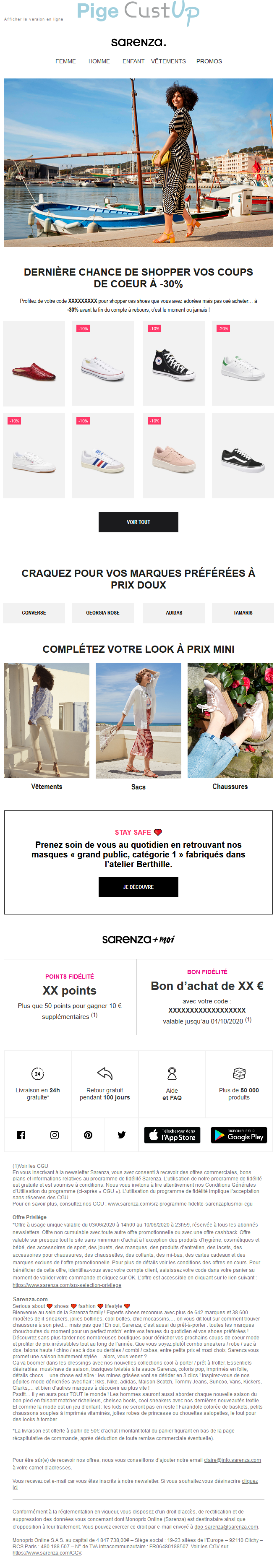Open the Pinterest social icon
Screen dimensions: 277x1568
88,1135
